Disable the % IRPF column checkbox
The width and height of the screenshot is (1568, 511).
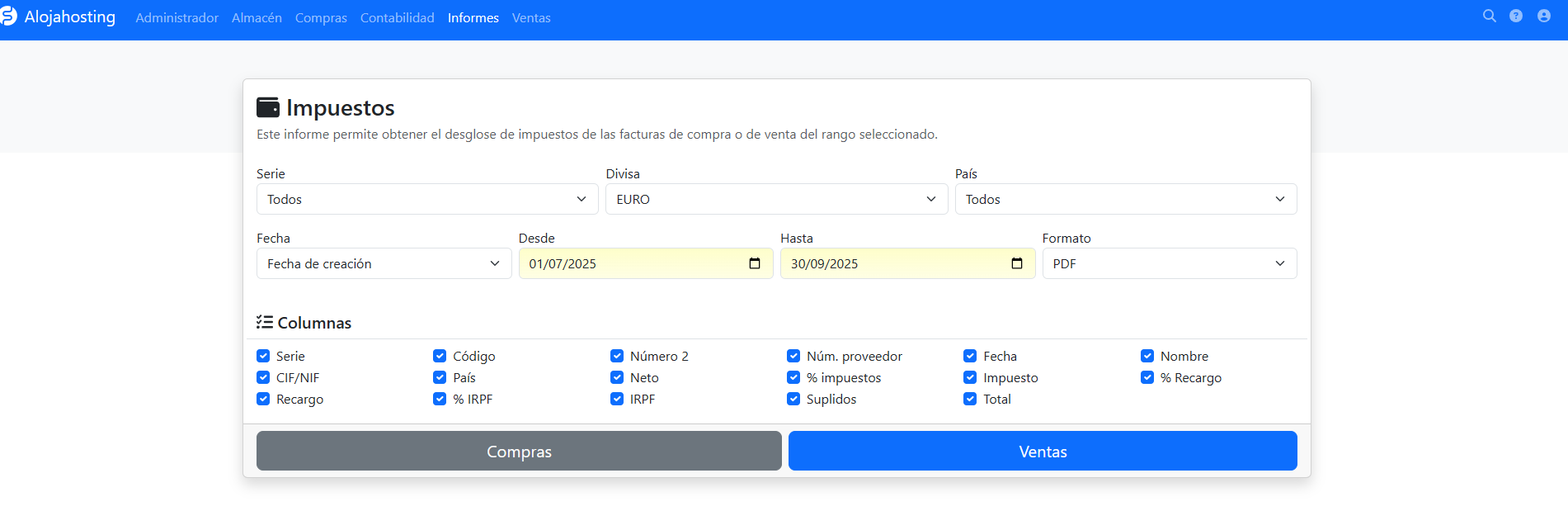coord(440,399)
